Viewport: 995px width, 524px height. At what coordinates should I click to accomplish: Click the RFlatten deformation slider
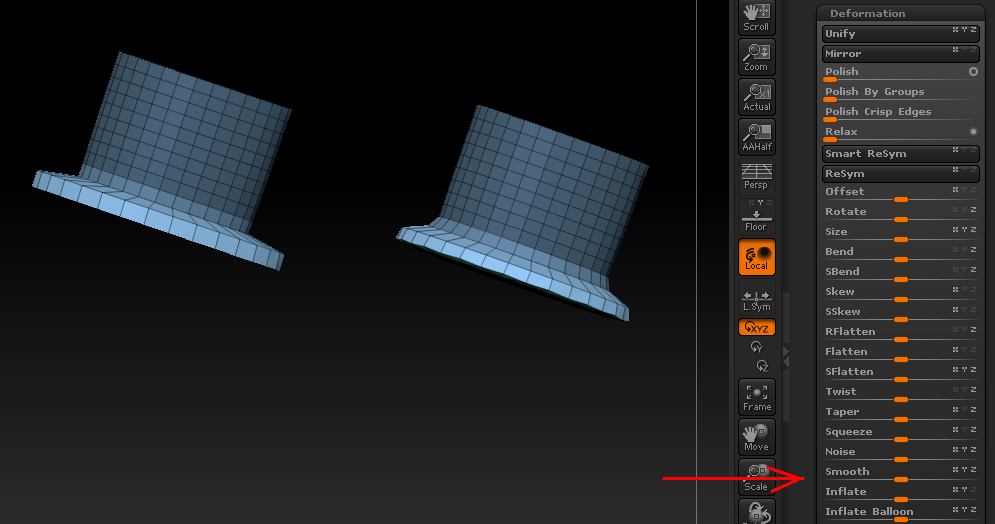tap(900, 334)
